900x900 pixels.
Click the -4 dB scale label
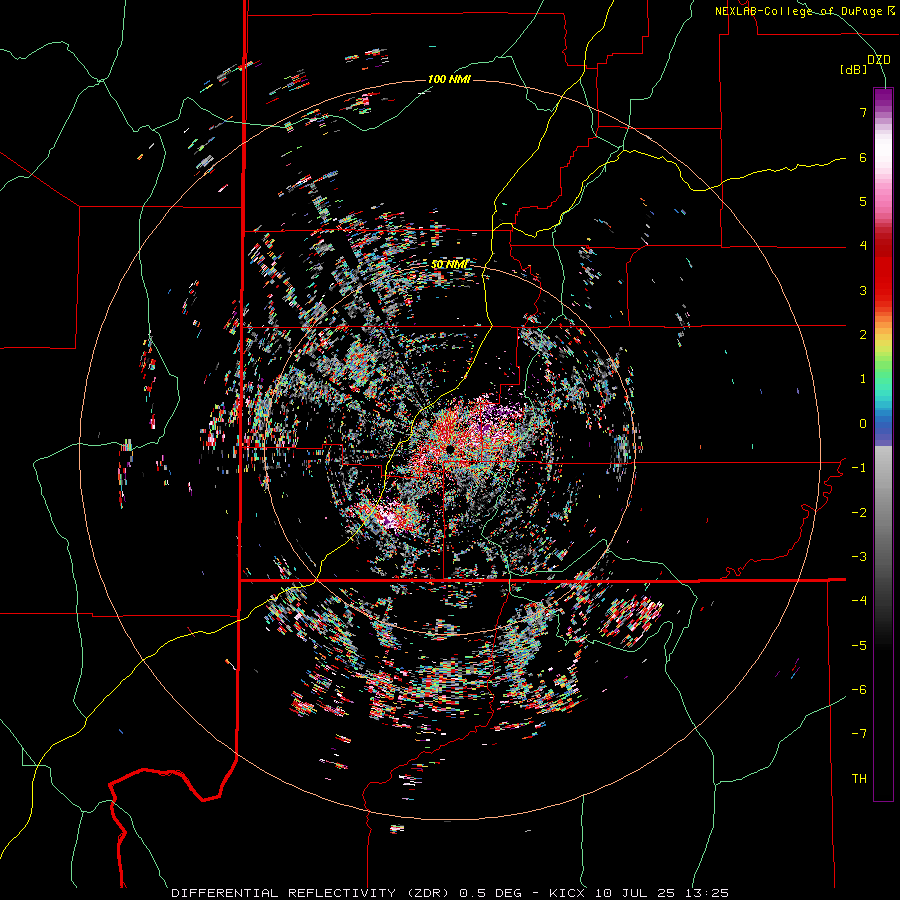pyautogui.click(x=859, y=601)
